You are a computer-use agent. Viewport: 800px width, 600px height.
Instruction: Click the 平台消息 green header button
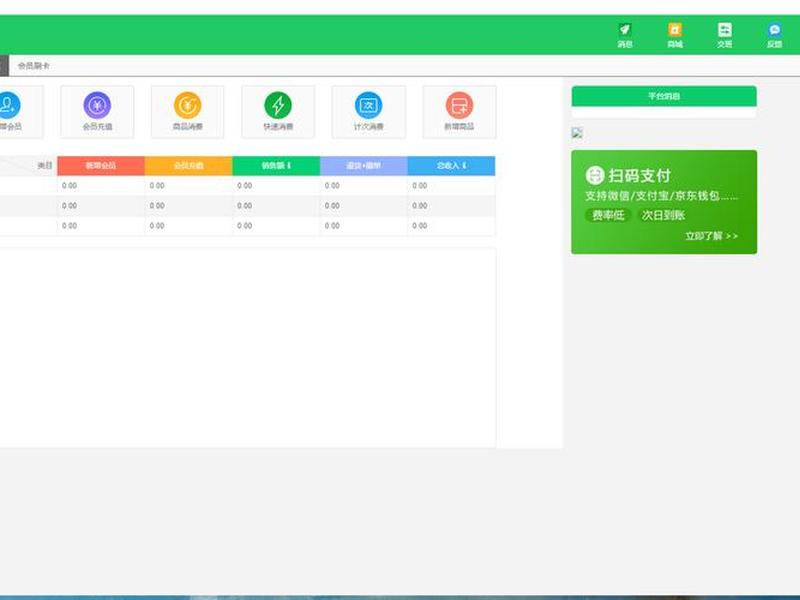coord(664,96)
